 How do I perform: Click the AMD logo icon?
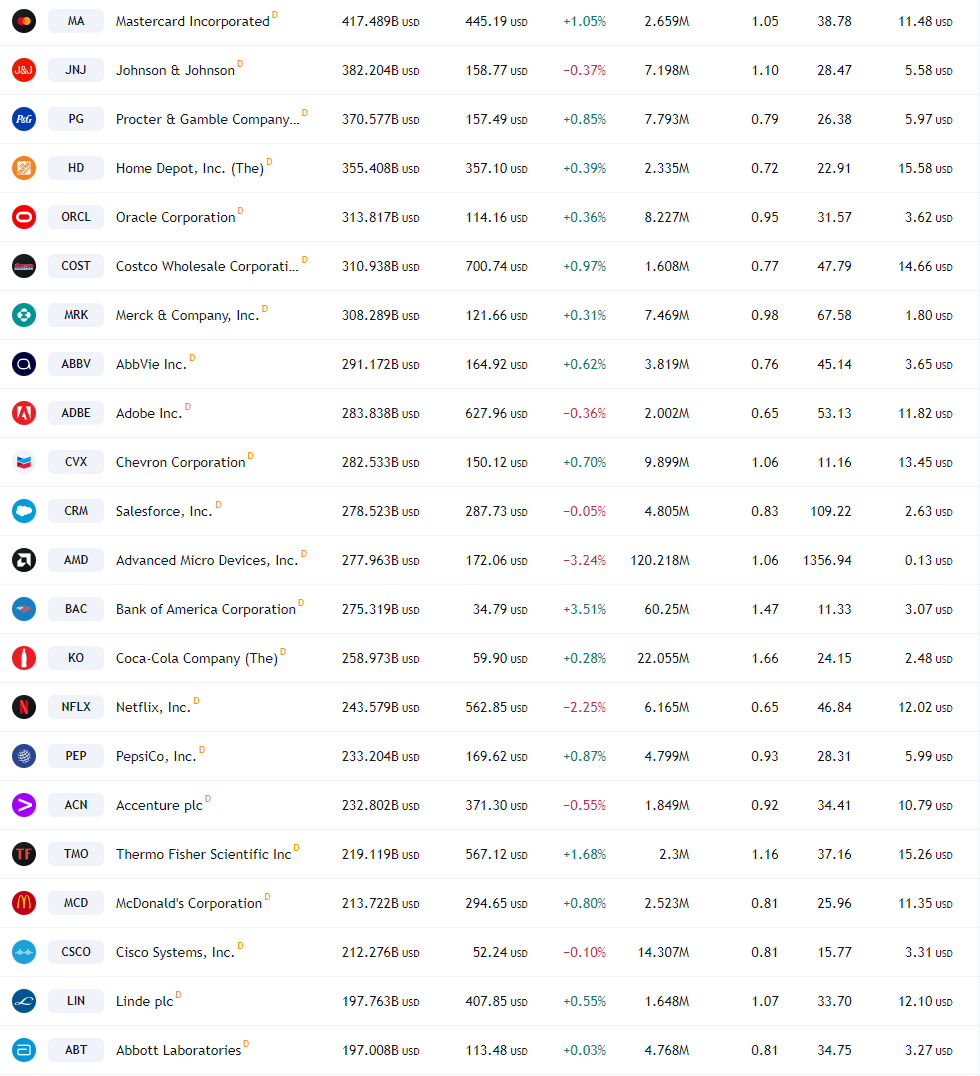pyautogui.click(x=24, y=560)
